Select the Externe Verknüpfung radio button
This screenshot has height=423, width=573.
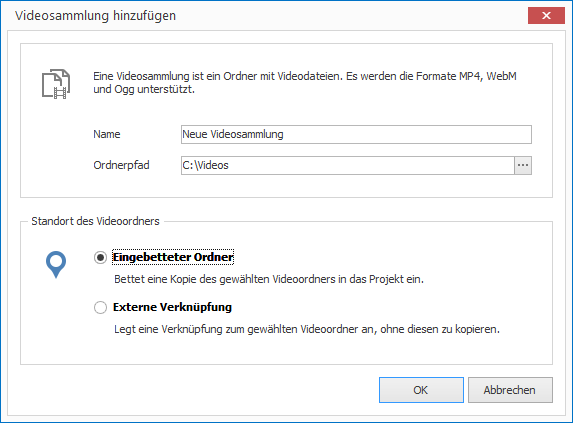100,307
